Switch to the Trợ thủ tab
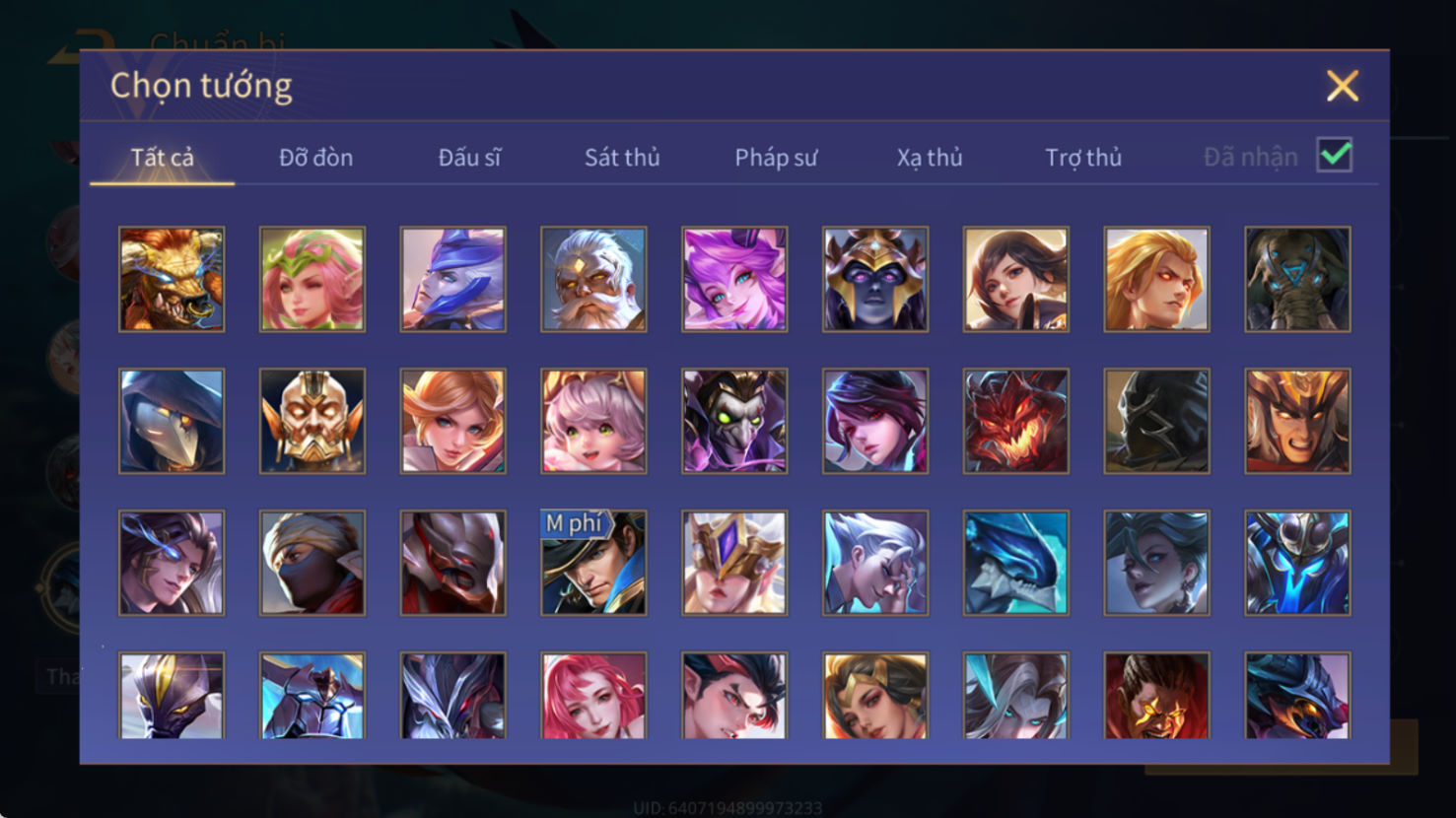 pyautogui.click(x=1083, y=158)
